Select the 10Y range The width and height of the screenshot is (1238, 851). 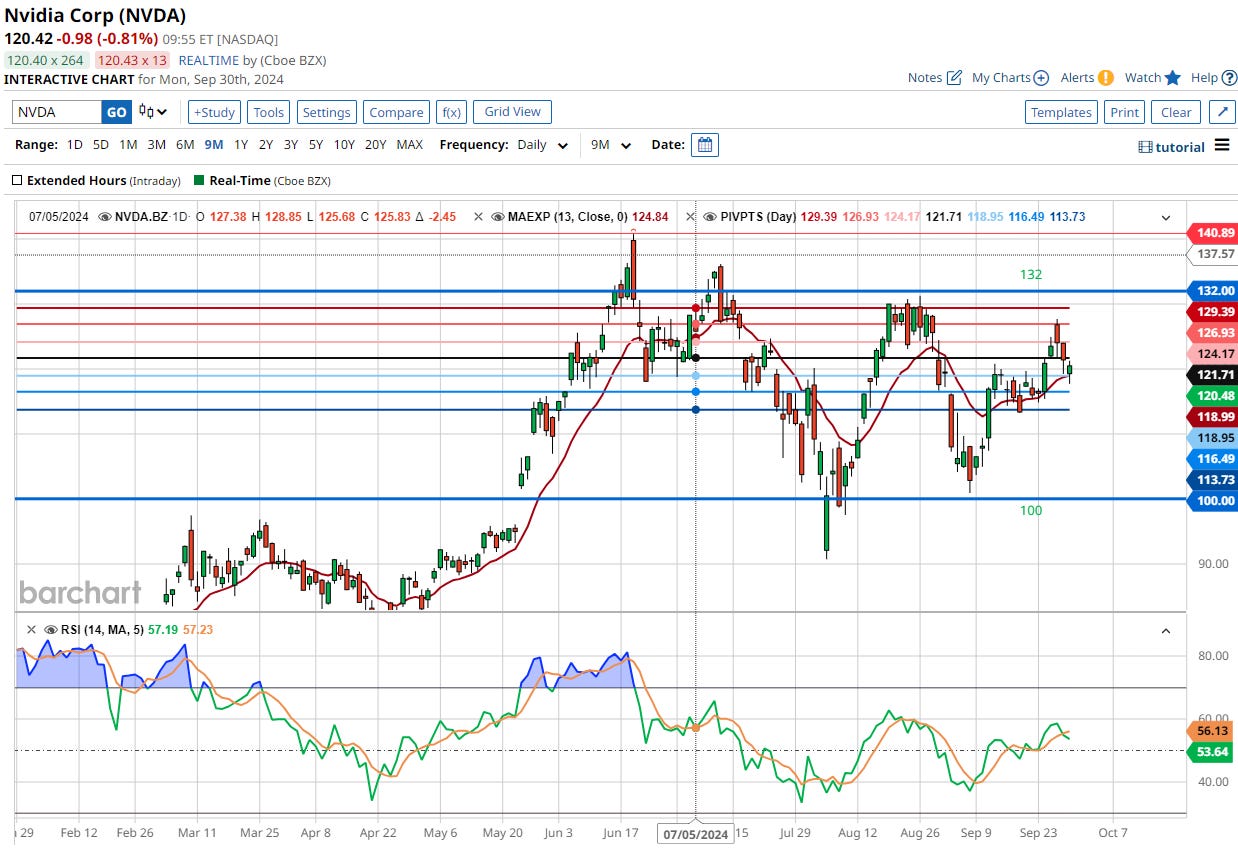coord(344,145)
